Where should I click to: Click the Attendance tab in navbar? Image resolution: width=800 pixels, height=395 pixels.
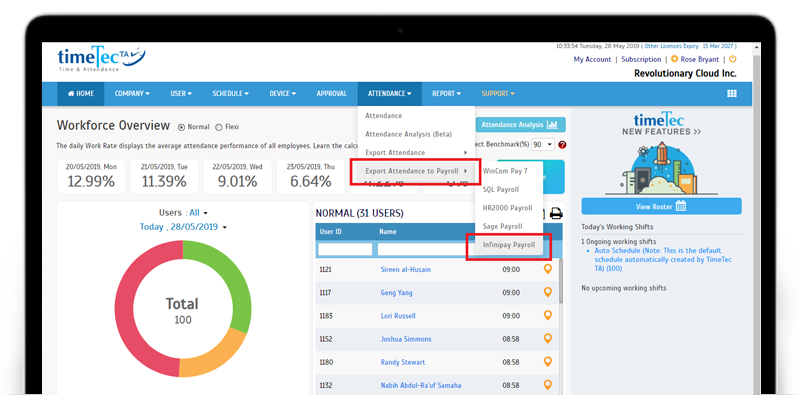click(x=390, y=94)
